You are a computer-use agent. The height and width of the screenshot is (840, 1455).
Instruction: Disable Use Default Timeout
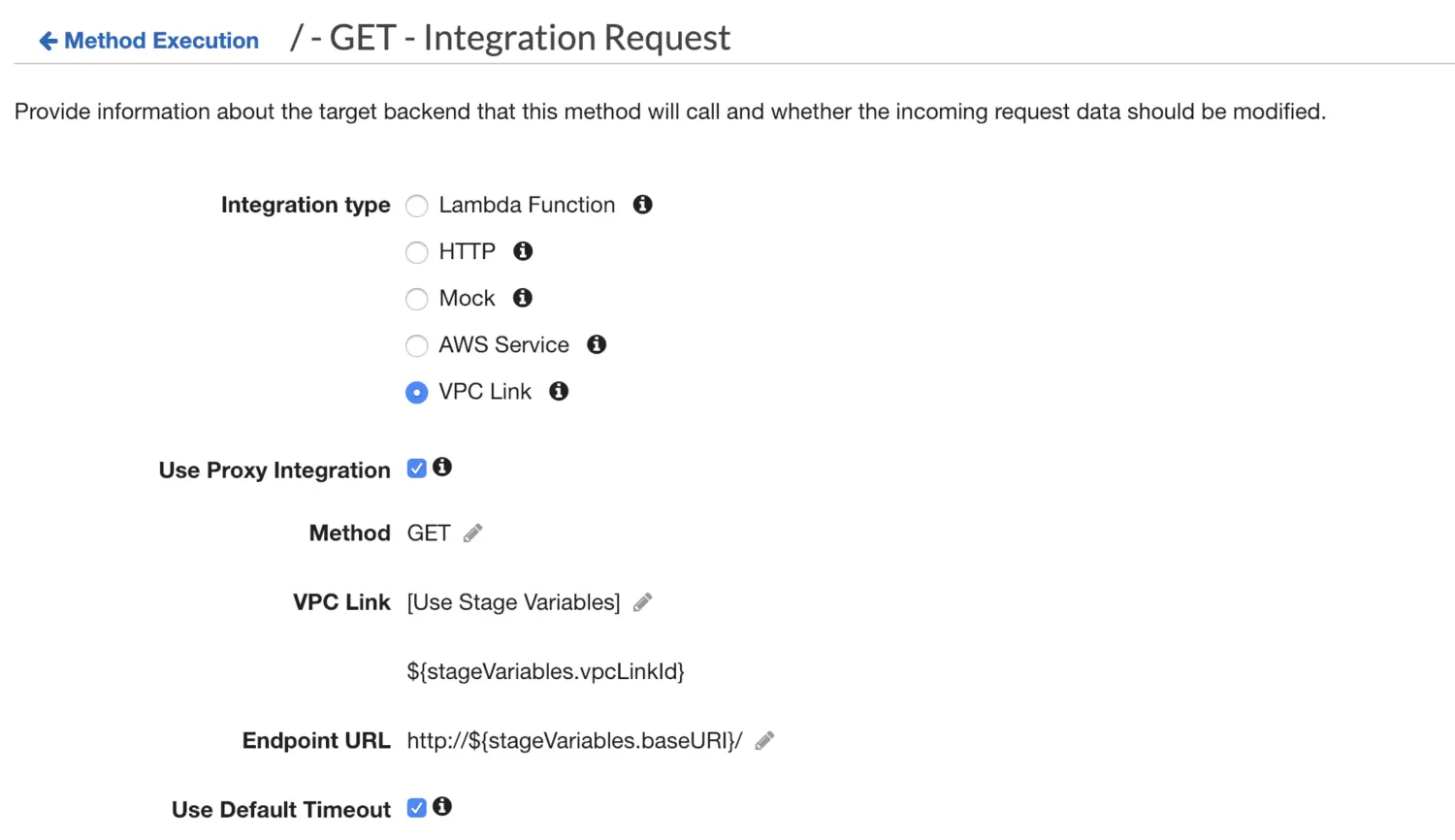tap(416, 806)
